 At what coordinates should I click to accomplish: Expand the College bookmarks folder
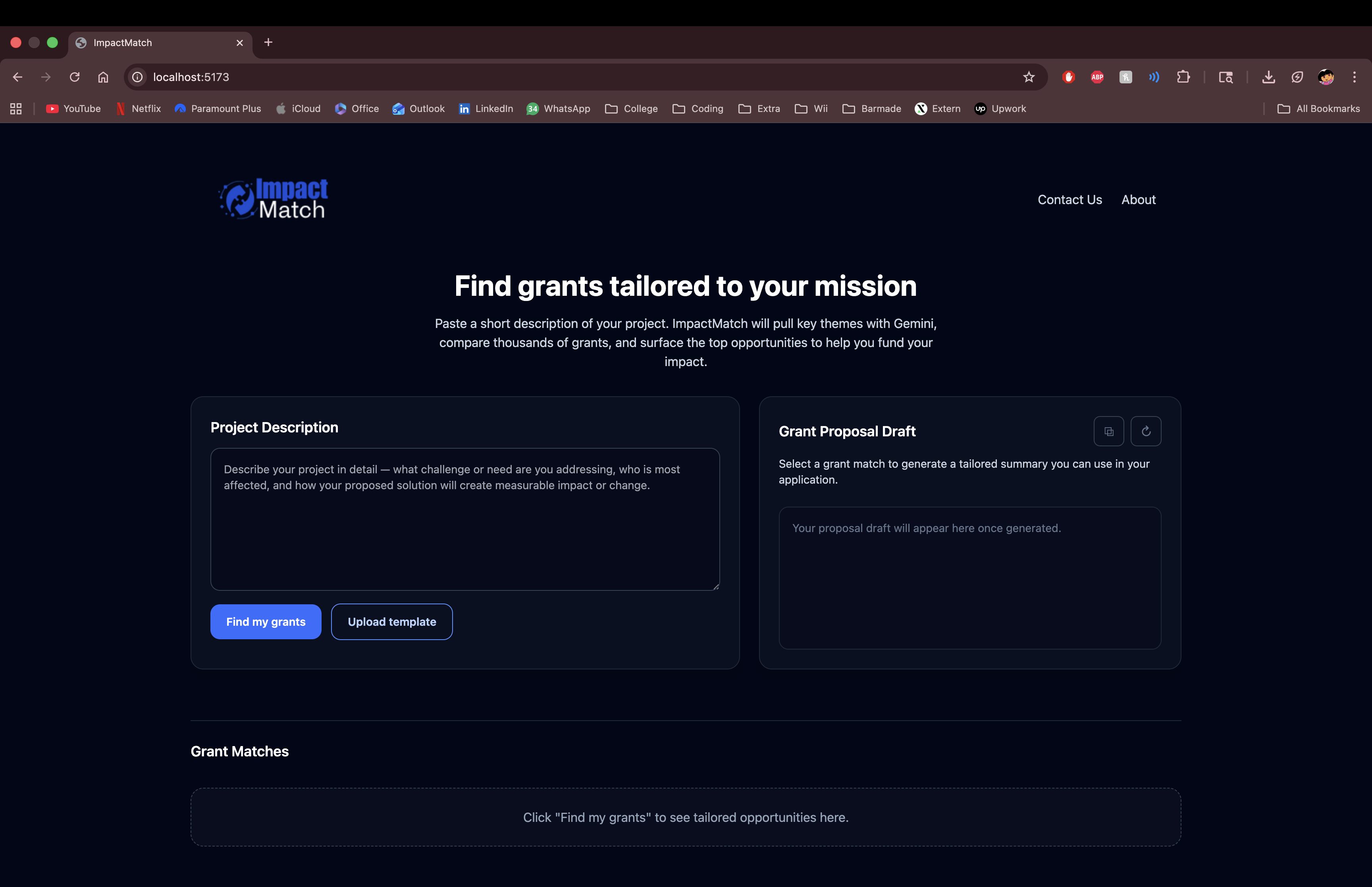click(x=632, y=109)
